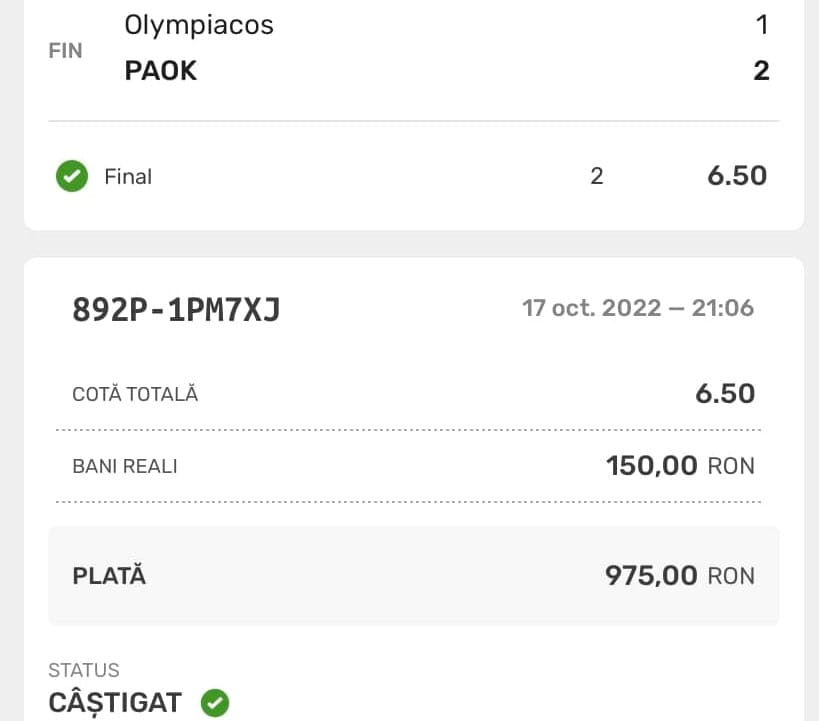Screen dimensions: 819x721
Task: Click the BANI REALI label
Action: pos(125,466)
